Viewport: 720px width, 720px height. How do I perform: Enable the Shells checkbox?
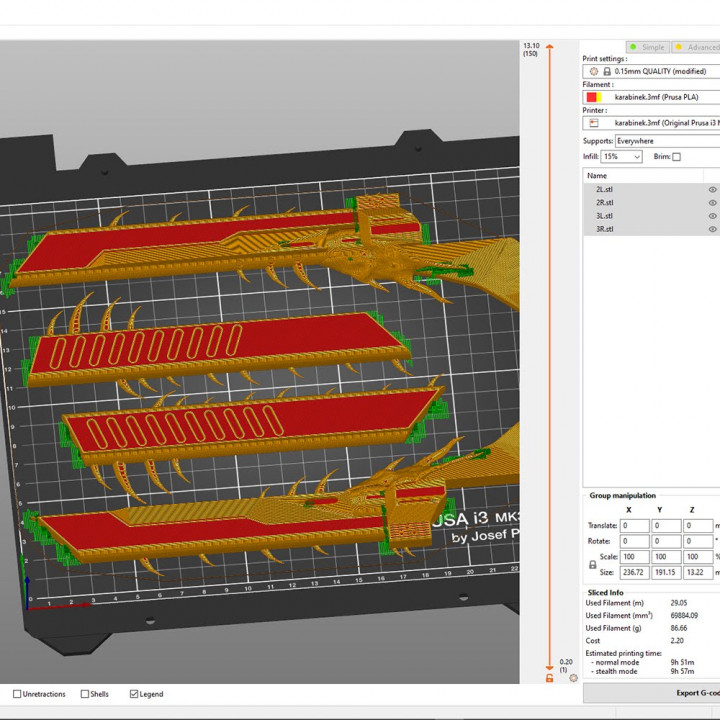point(84,694)
